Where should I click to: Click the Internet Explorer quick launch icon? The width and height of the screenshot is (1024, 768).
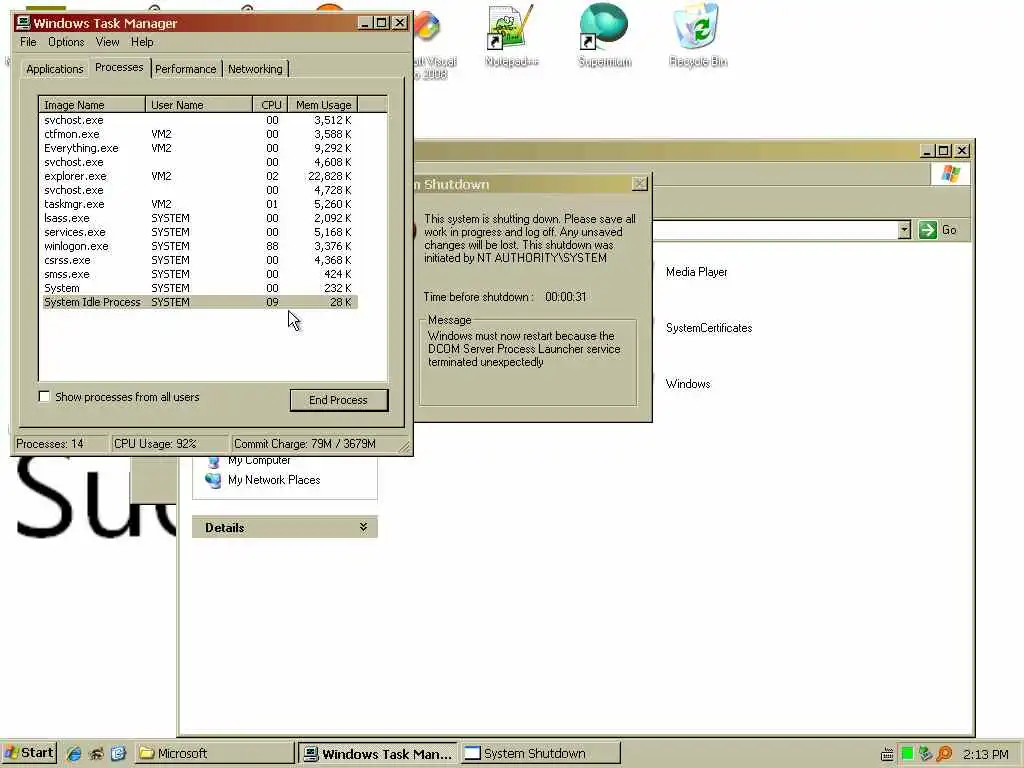(74, 754)
